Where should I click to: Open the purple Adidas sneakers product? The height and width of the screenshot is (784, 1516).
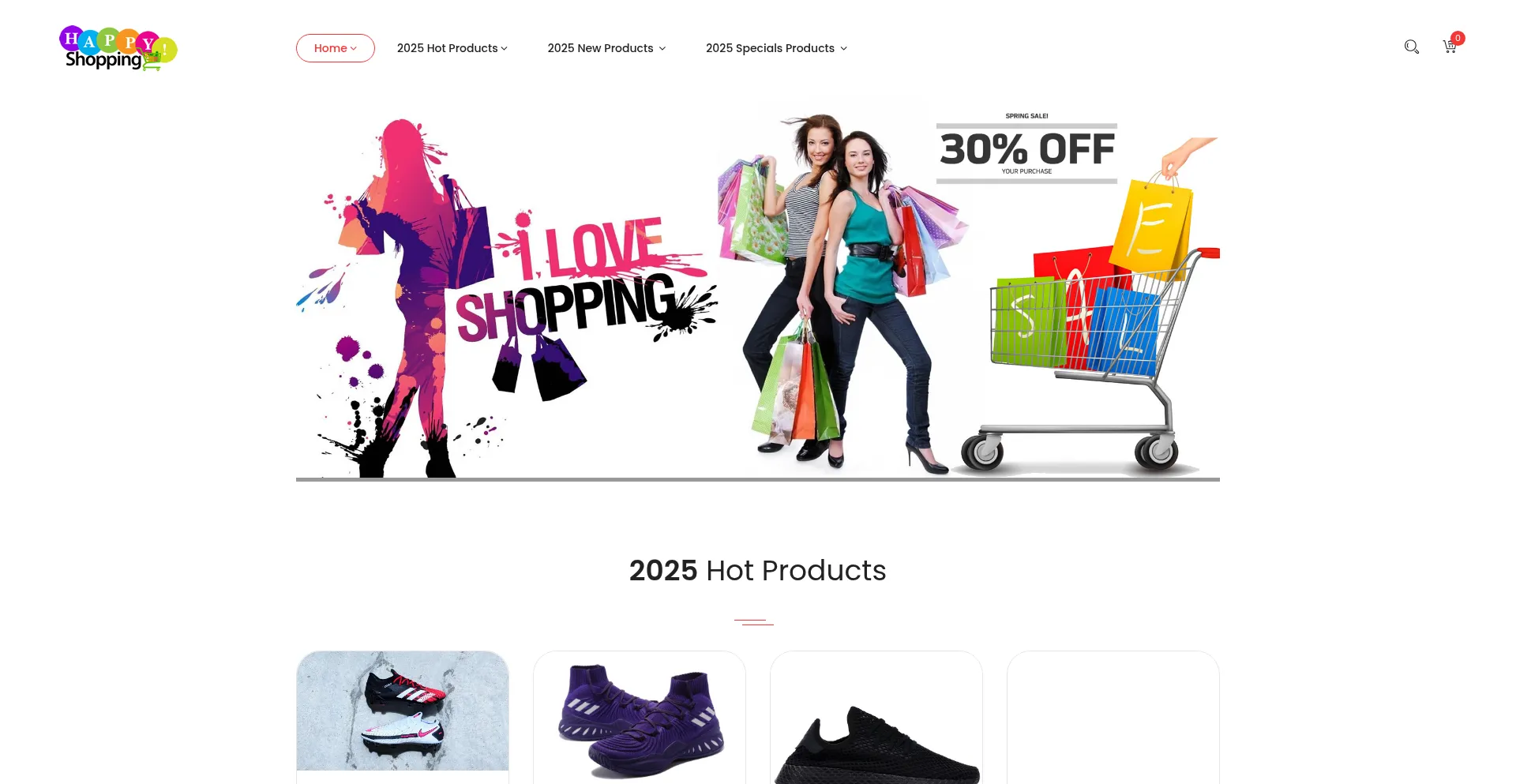click(640, 718)
